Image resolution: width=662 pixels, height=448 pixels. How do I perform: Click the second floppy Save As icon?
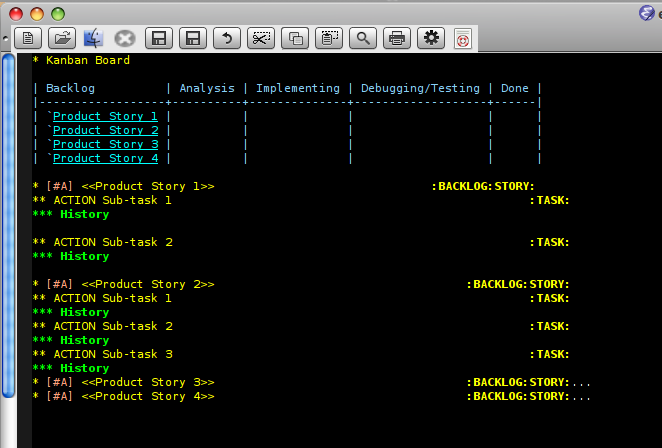(193, 38)
